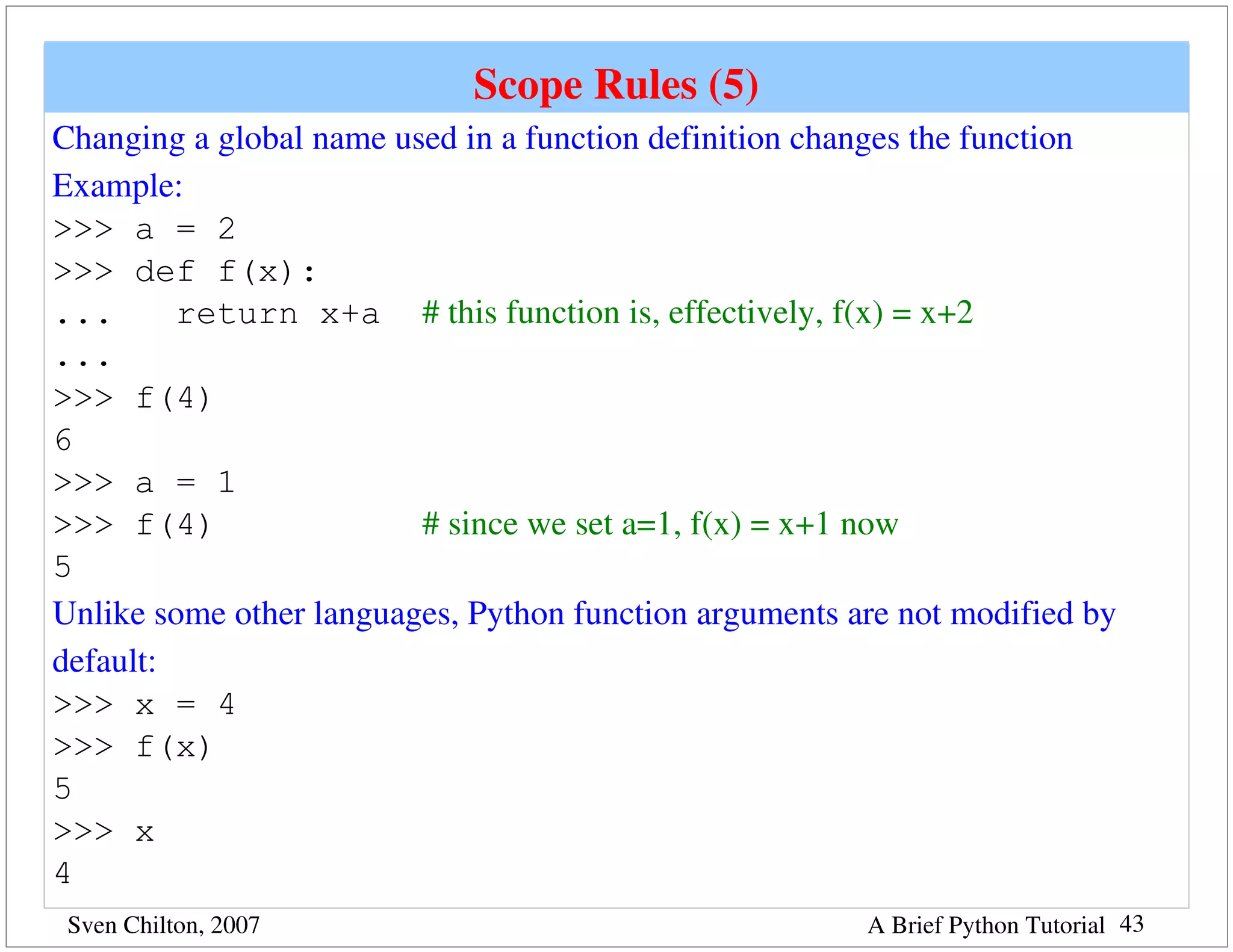Click the final output value '4'
The image size is (1233, 952).
click(x=63, y=873)
